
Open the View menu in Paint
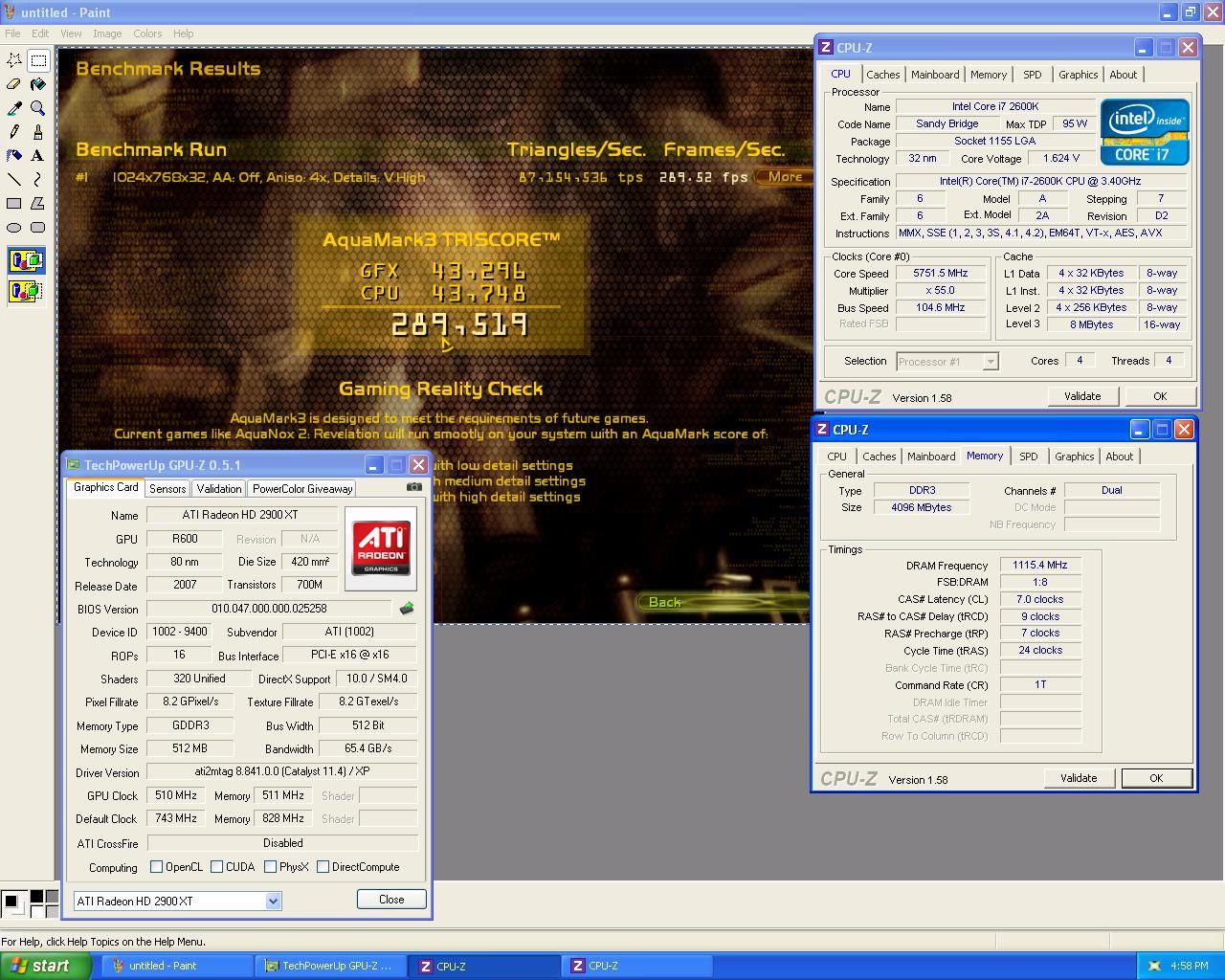click(x=71, y=33)
